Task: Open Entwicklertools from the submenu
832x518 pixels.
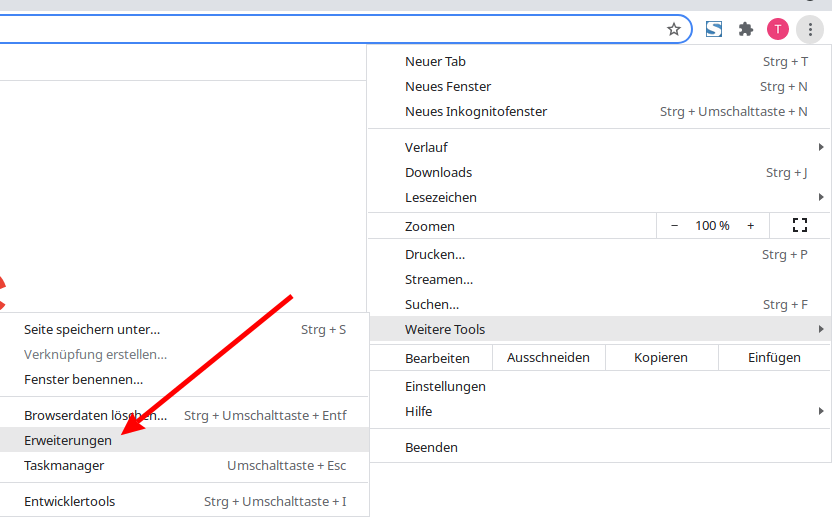Action: [70, 501]
